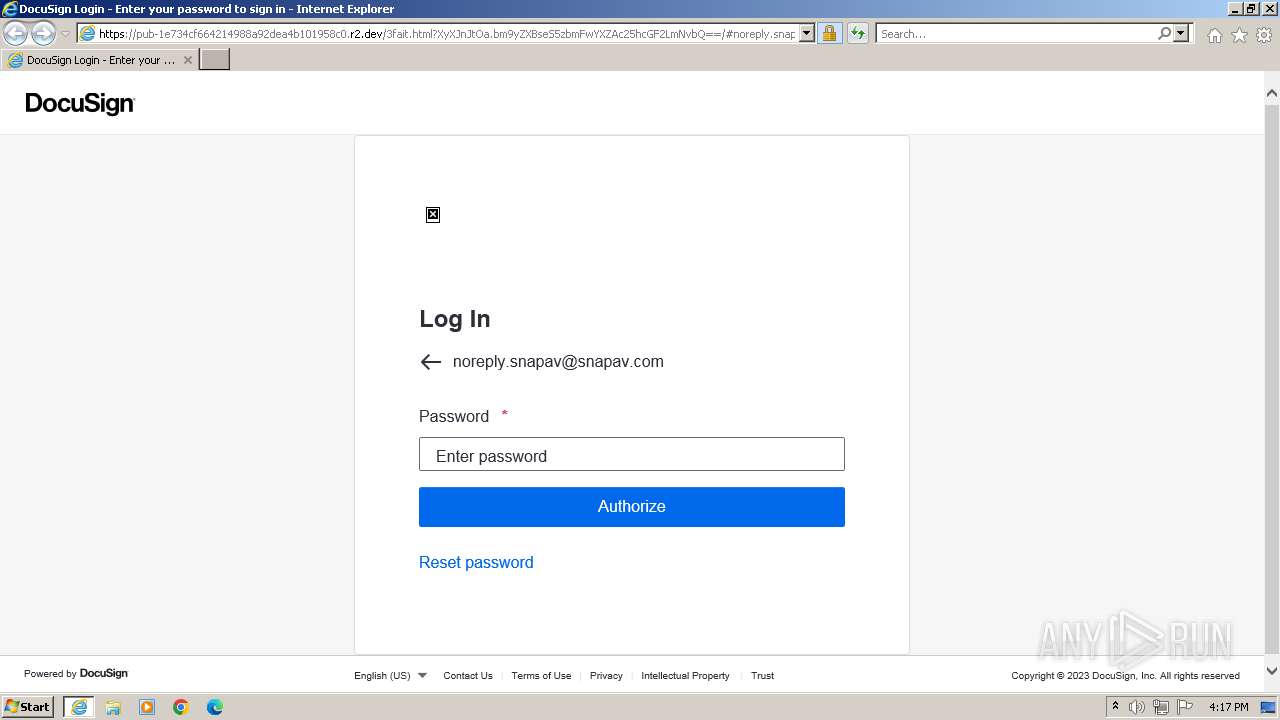The image size is (1280, 720).
Task: Click the broken image placeholder icon
Action: point(433,214)
